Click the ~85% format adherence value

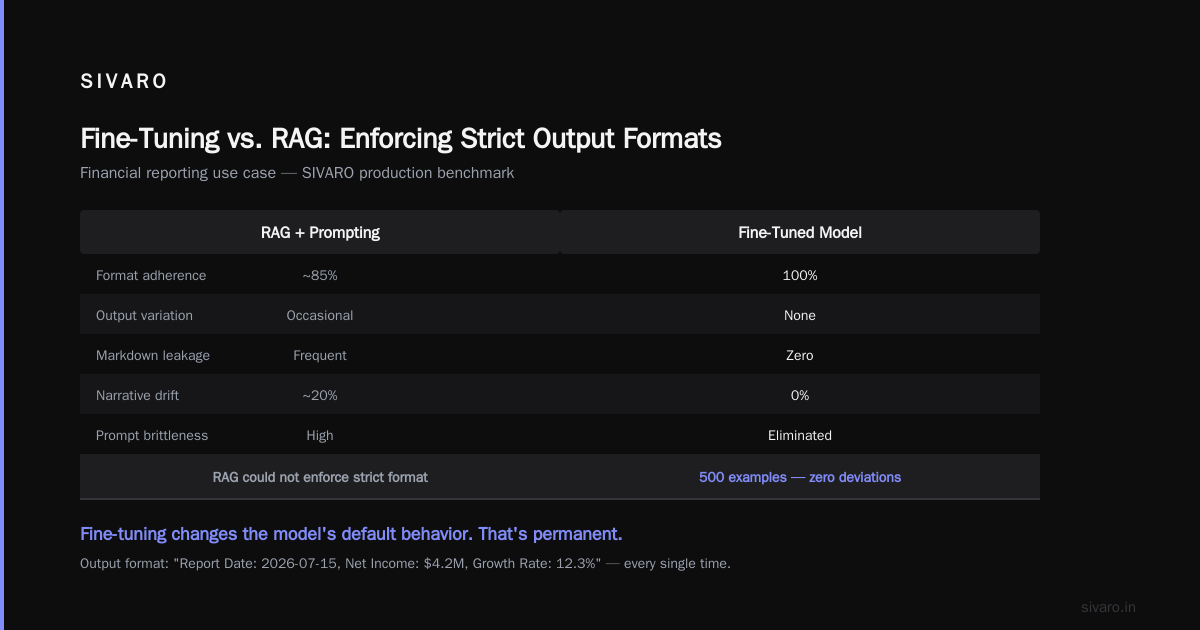pos(320,275)
